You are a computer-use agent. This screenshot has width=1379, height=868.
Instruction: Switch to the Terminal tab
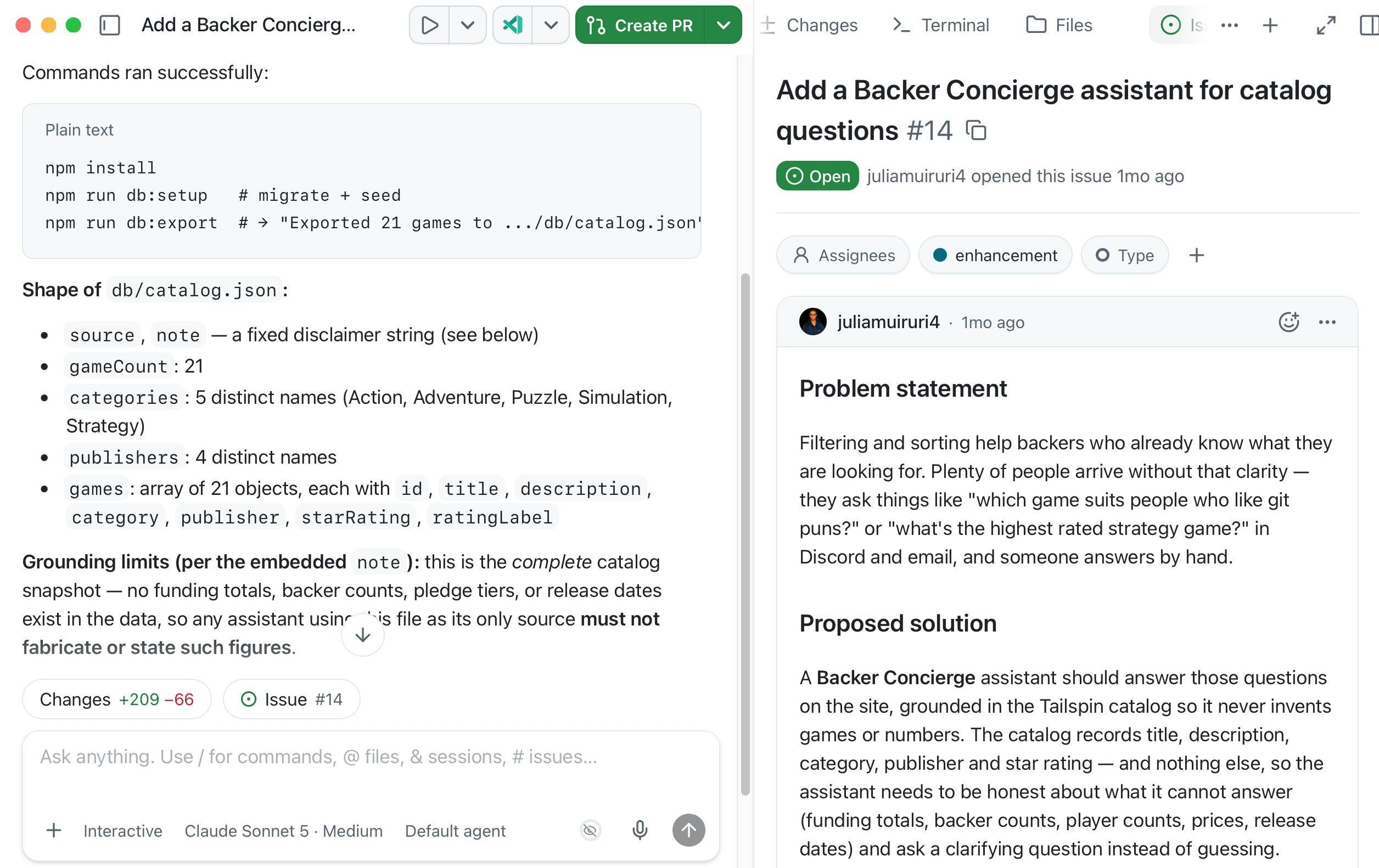point(941,25)
